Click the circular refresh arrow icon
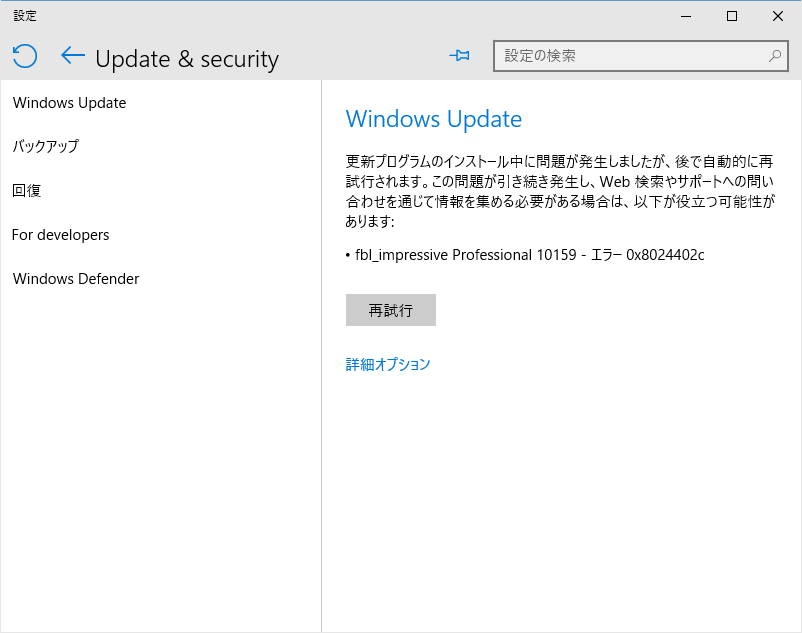802x633 pixels. (25, 56)
